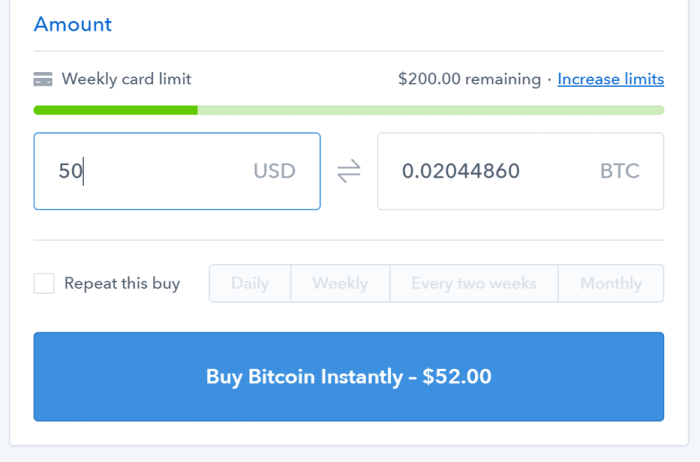This screenshot has height=462, width=700.
Task: Click the light green remaining part of limit bar
Action: click(431, 110)
